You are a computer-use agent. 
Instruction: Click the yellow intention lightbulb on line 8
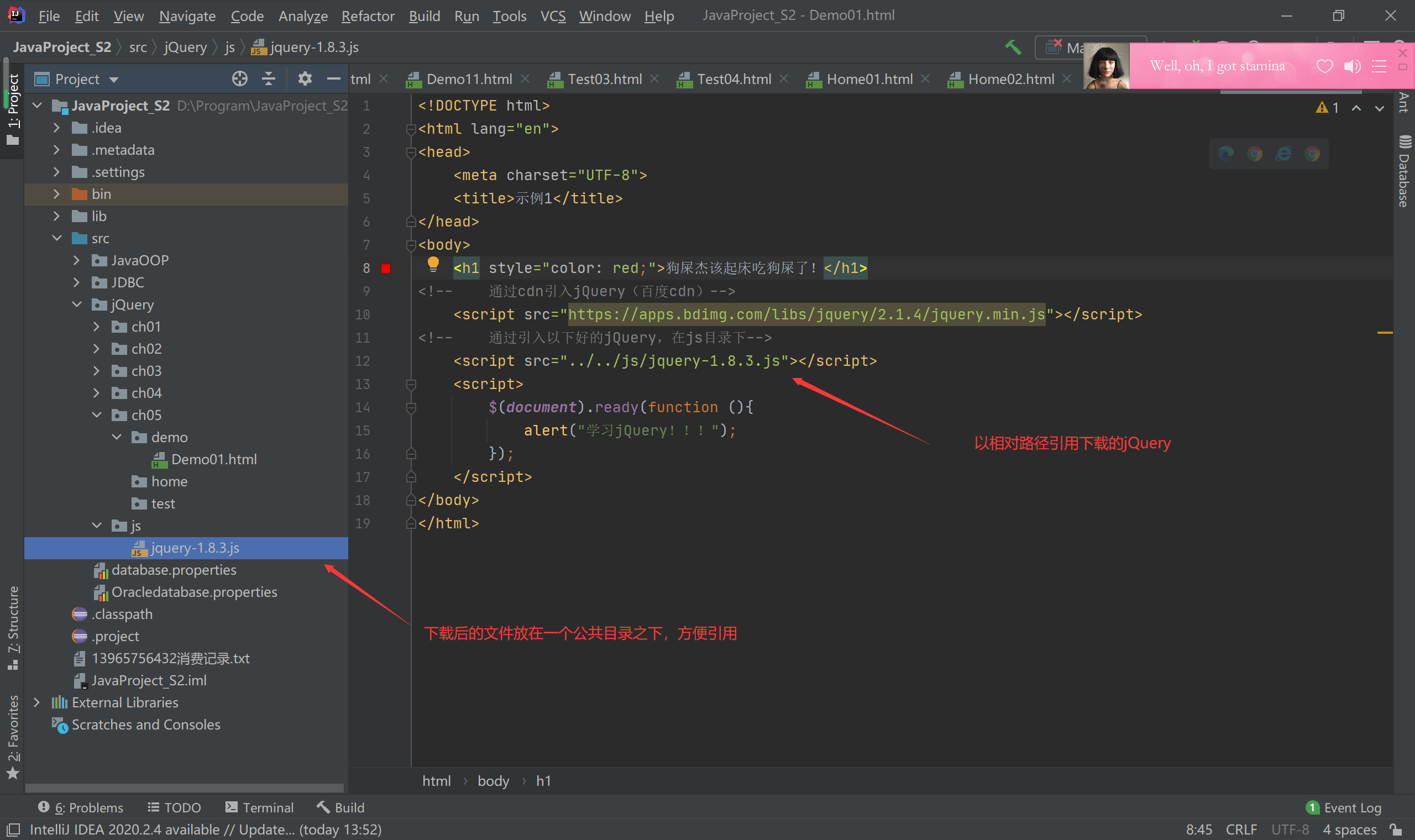433,263
